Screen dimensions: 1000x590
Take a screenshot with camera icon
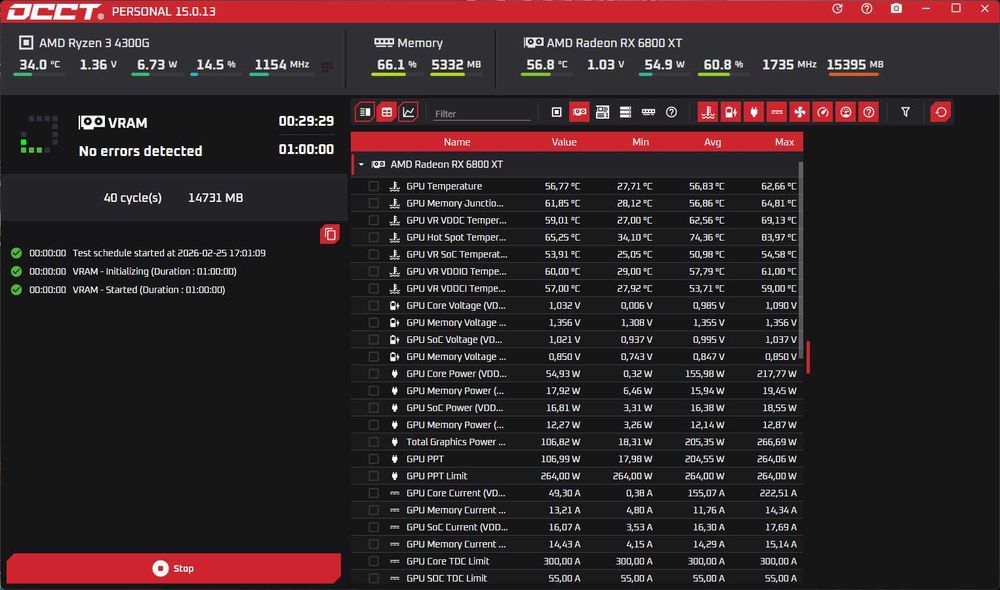896,9
